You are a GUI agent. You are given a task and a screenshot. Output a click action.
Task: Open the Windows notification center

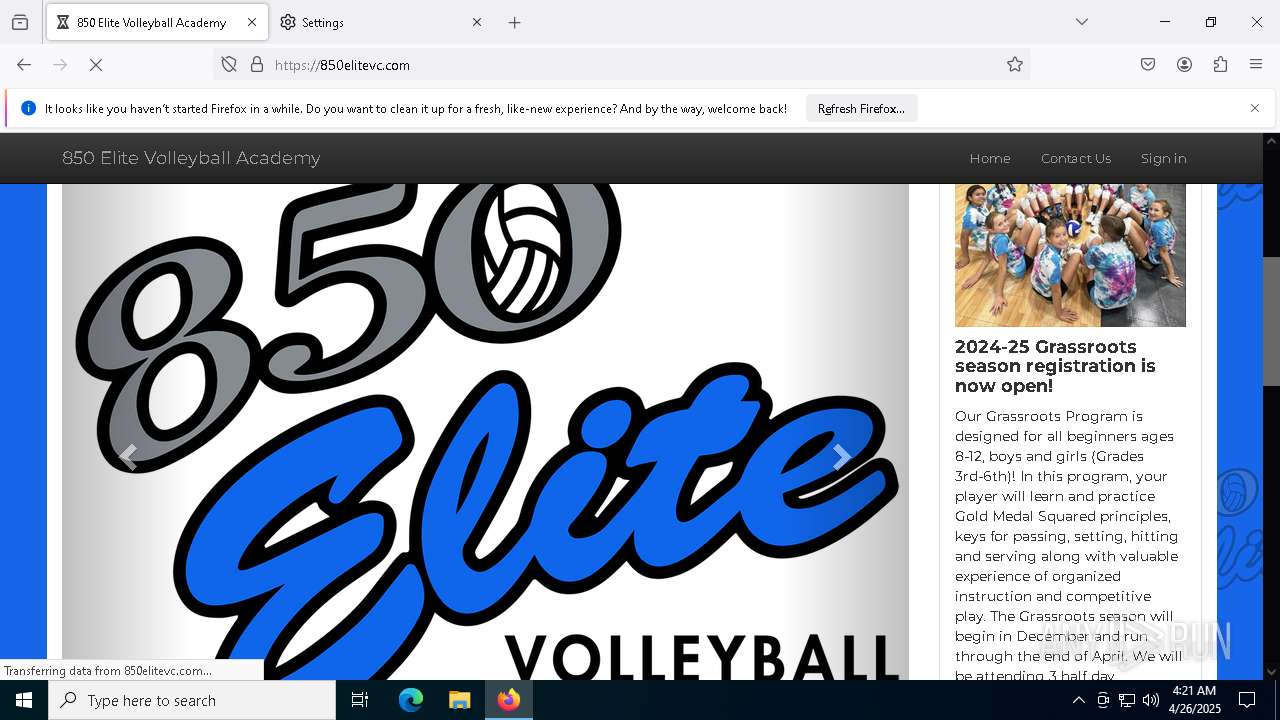tap(1247, 700)
